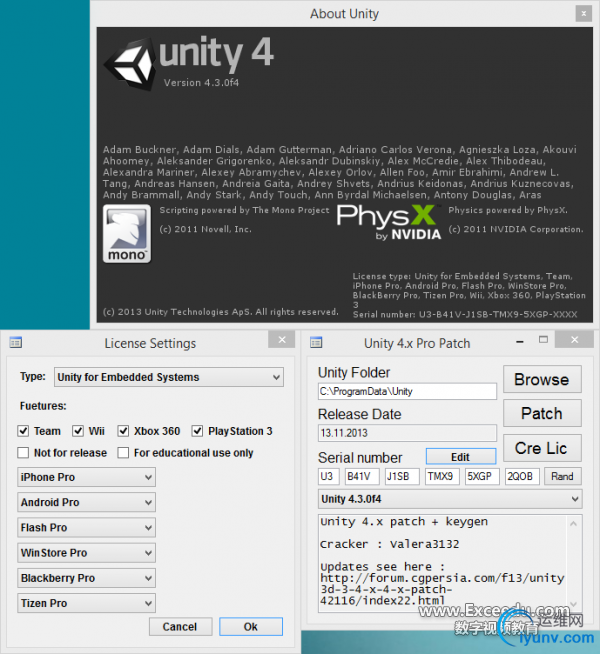
Task: Click the Serial number text in About Unity
Action: point(465,314)
